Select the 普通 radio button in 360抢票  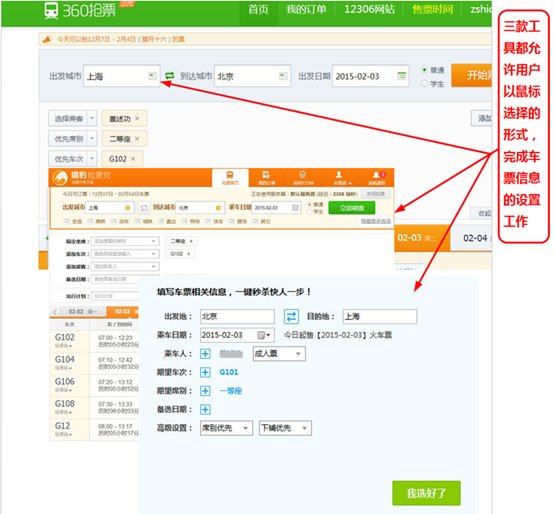(x=424, y=70)
